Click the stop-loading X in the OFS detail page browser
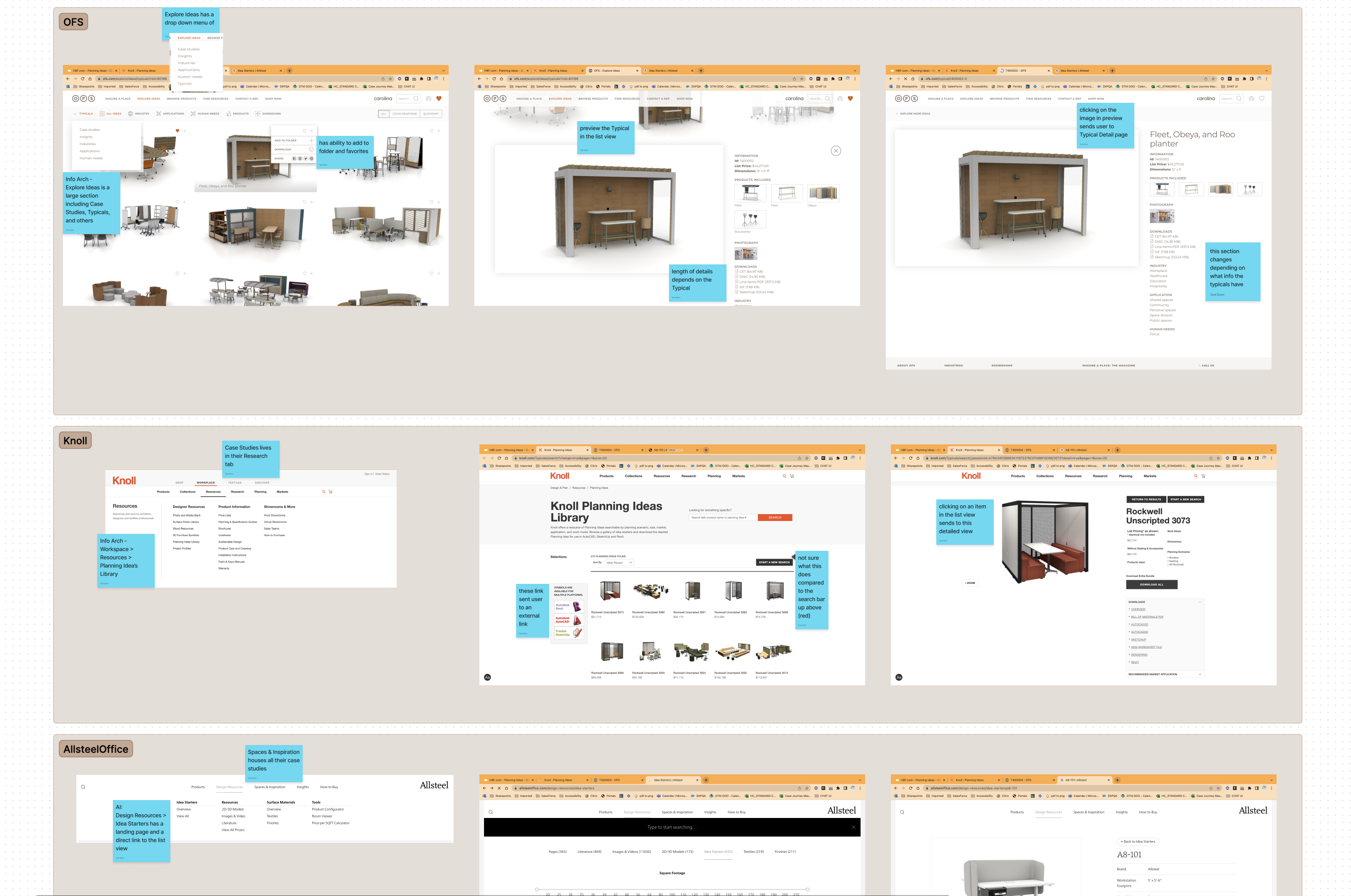The width and height of the screenshot is (1351, 896). click(906, 79)
